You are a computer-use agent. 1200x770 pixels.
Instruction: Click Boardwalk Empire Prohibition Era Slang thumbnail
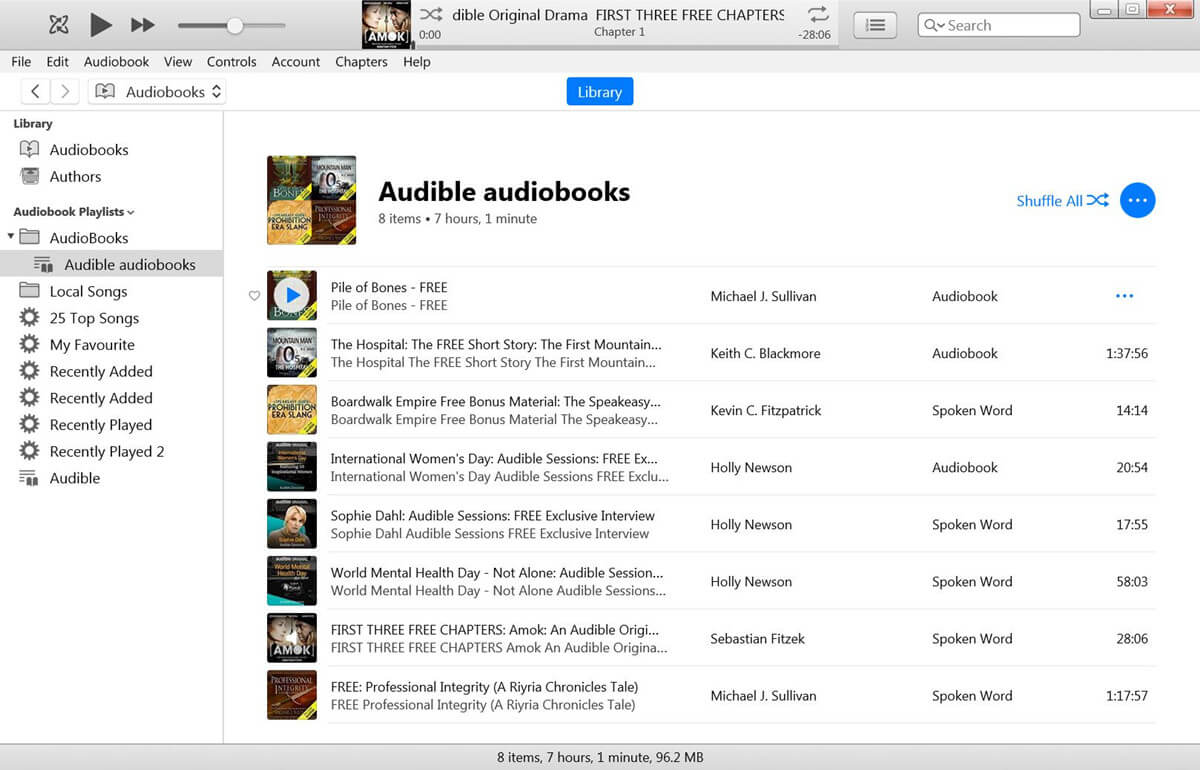click(292, 410)
